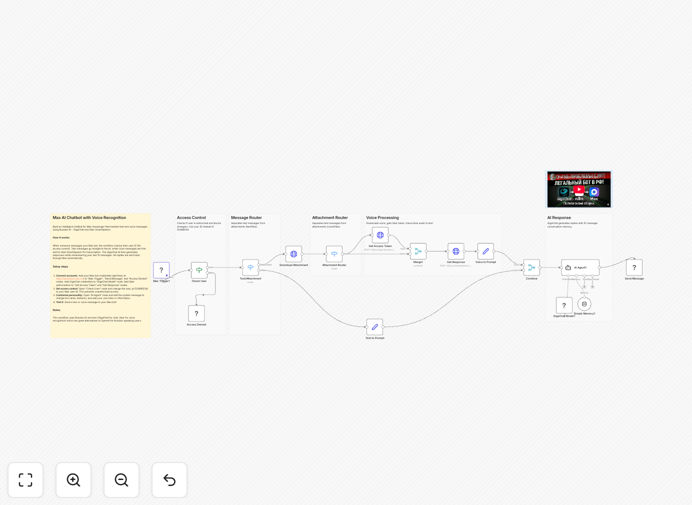The image size is (692, 505).
Task: Click the fit-to-view canvas button
Action: pyautogui.click(x=26, y=480)
